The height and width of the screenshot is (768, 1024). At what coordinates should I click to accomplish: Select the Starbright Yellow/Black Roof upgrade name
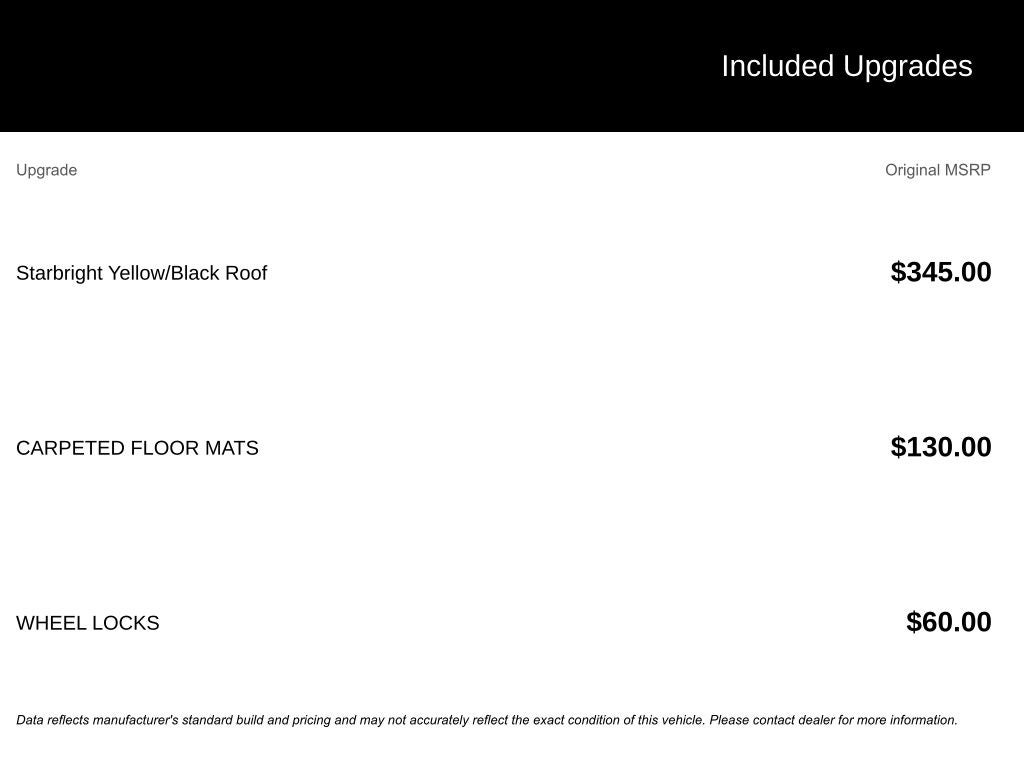click(x=141, y=273)
